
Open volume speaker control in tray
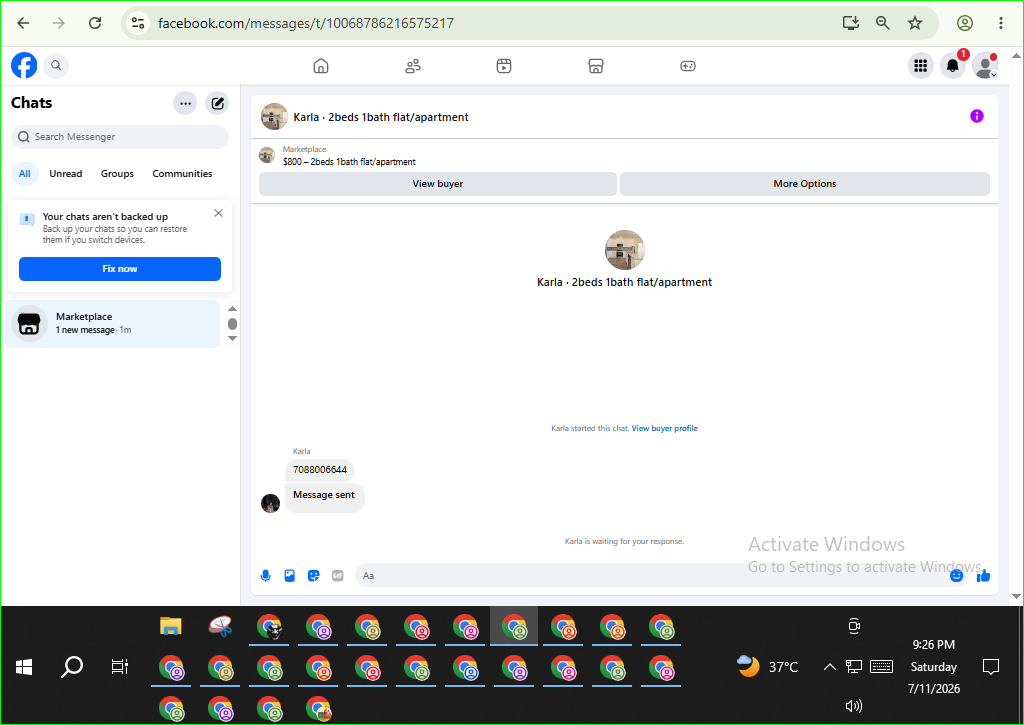coord(854,706)
